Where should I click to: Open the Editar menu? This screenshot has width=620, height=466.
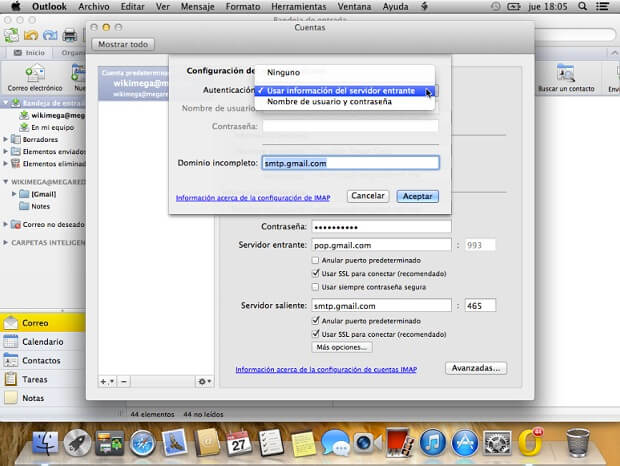(x=132, y=7)
